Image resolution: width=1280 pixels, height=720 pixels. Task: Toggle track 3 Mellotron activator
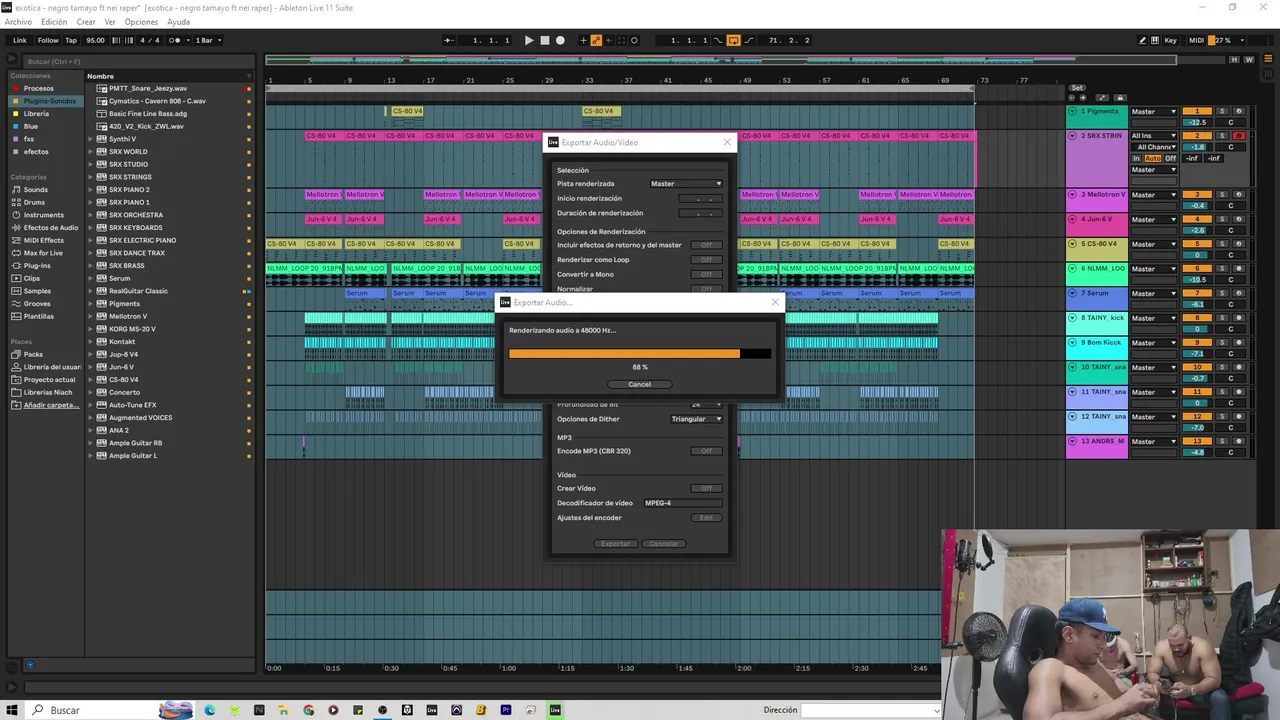1197,195
